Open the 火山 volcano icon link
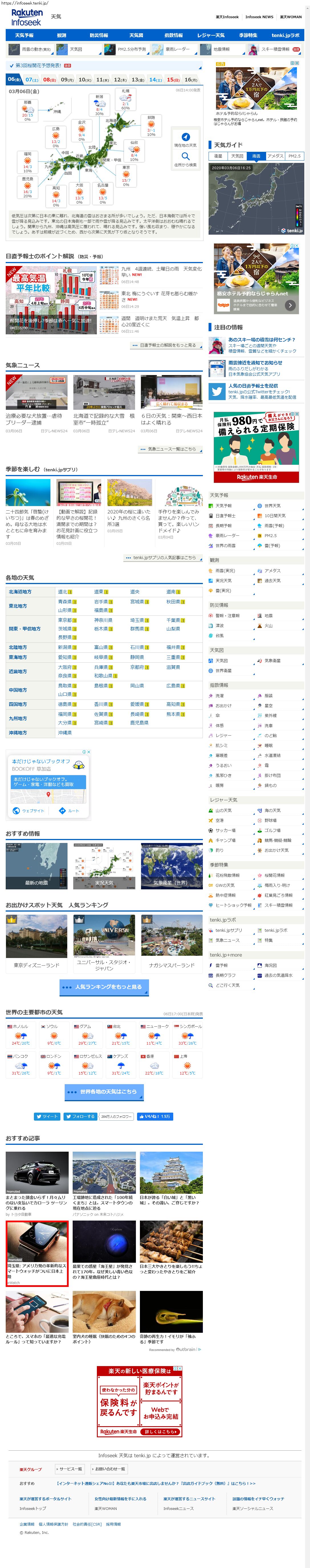The image size is (310, 1568). (260, 625)
